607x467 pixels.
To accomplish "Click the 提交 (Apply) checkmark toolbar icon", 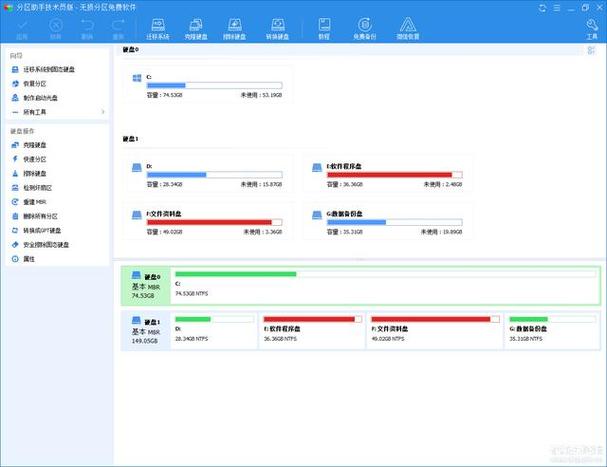I will [x=22, y=29].
